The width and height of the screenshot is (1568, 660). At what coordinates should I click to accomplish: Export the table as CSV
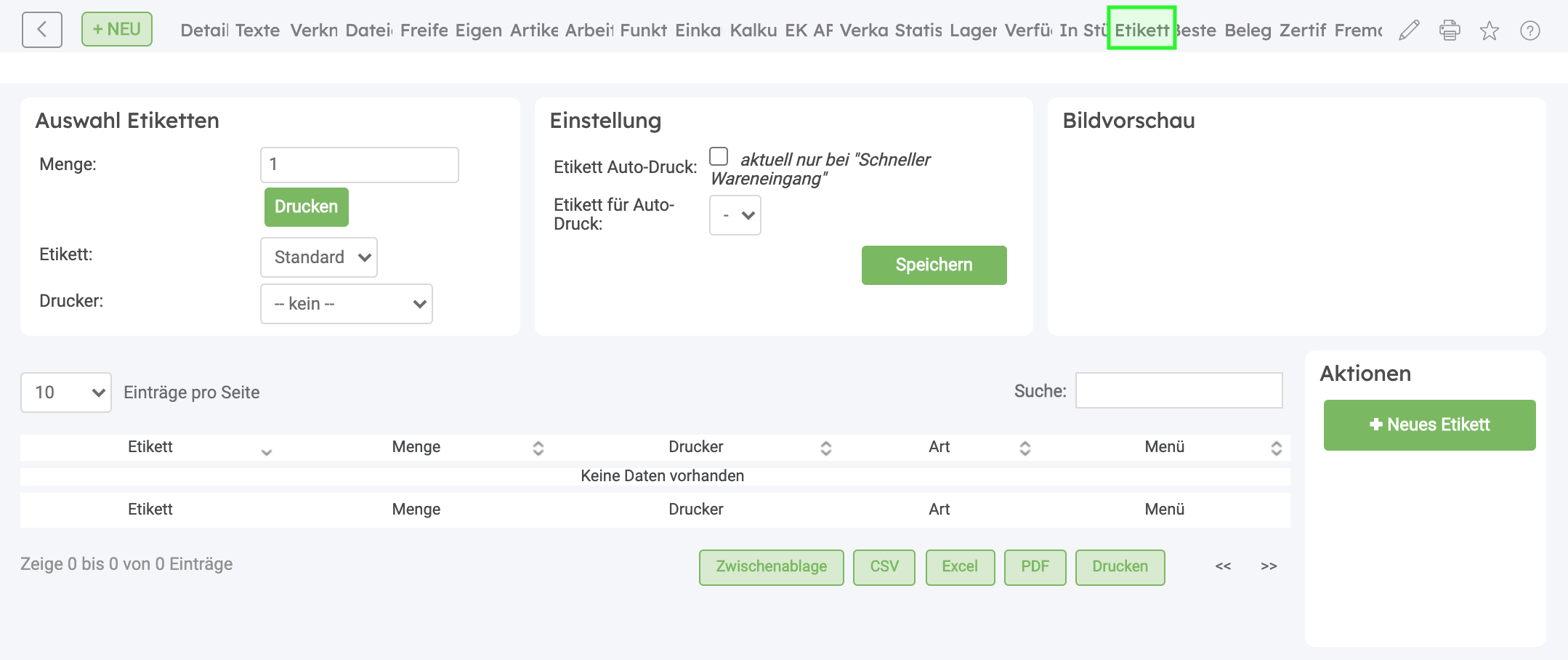click(x=884, y=567)
